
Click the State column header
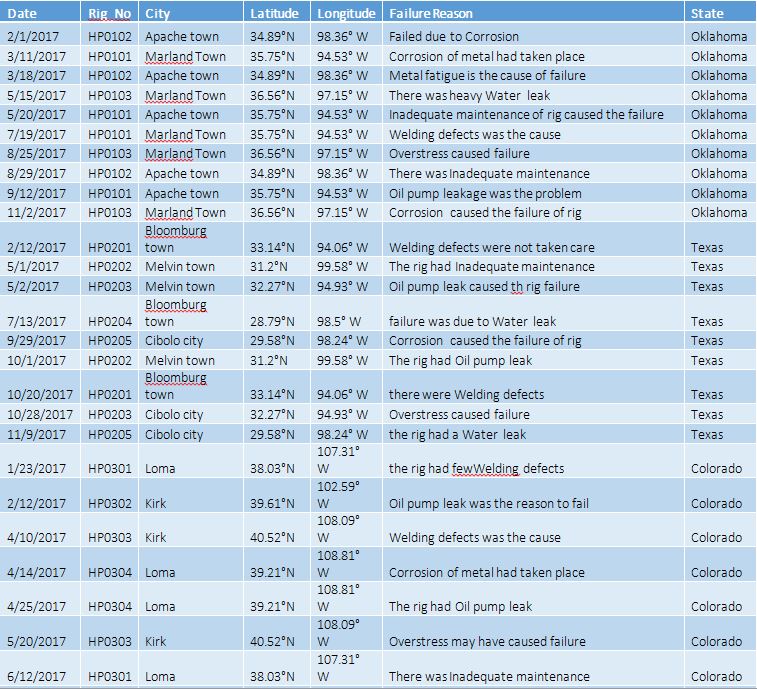point(720,13)
